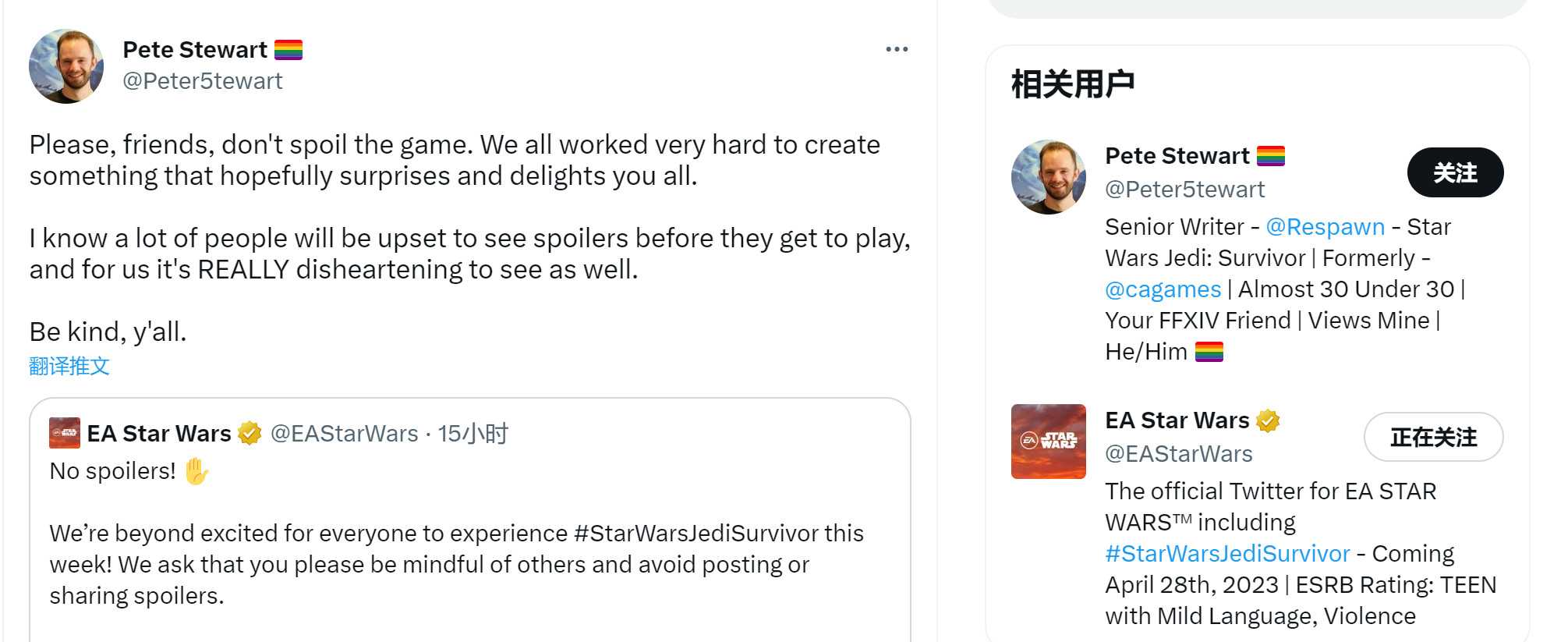Open the quoted 'No spoilers!' tweet body
1568x642 pixels.
pos(456,564)
